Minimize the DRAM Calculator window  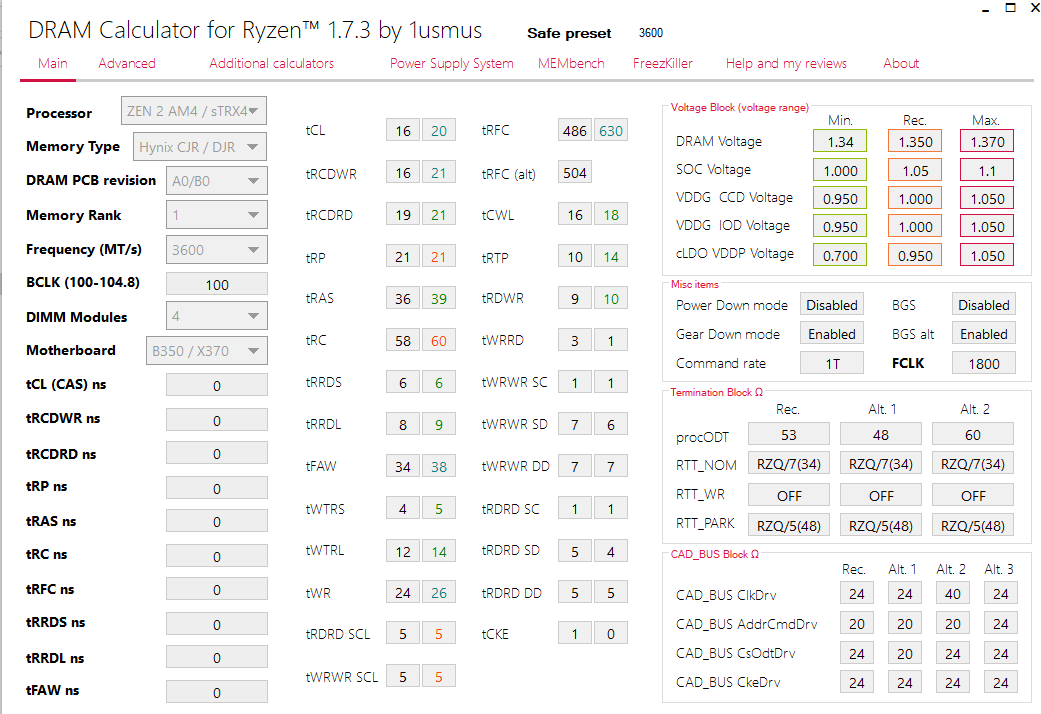point(985,9)
